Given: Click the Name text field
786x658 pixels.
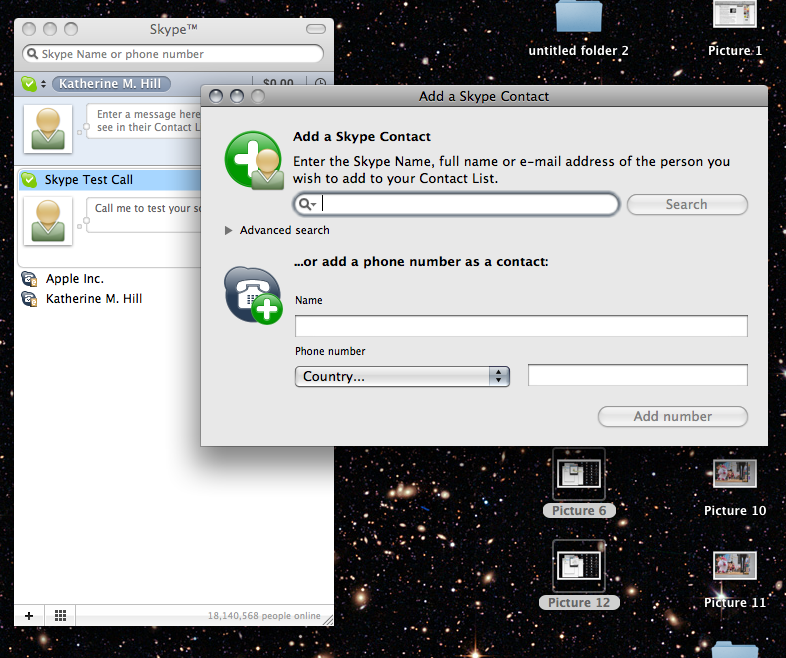Looking at the screenshot, I should 521,326.
